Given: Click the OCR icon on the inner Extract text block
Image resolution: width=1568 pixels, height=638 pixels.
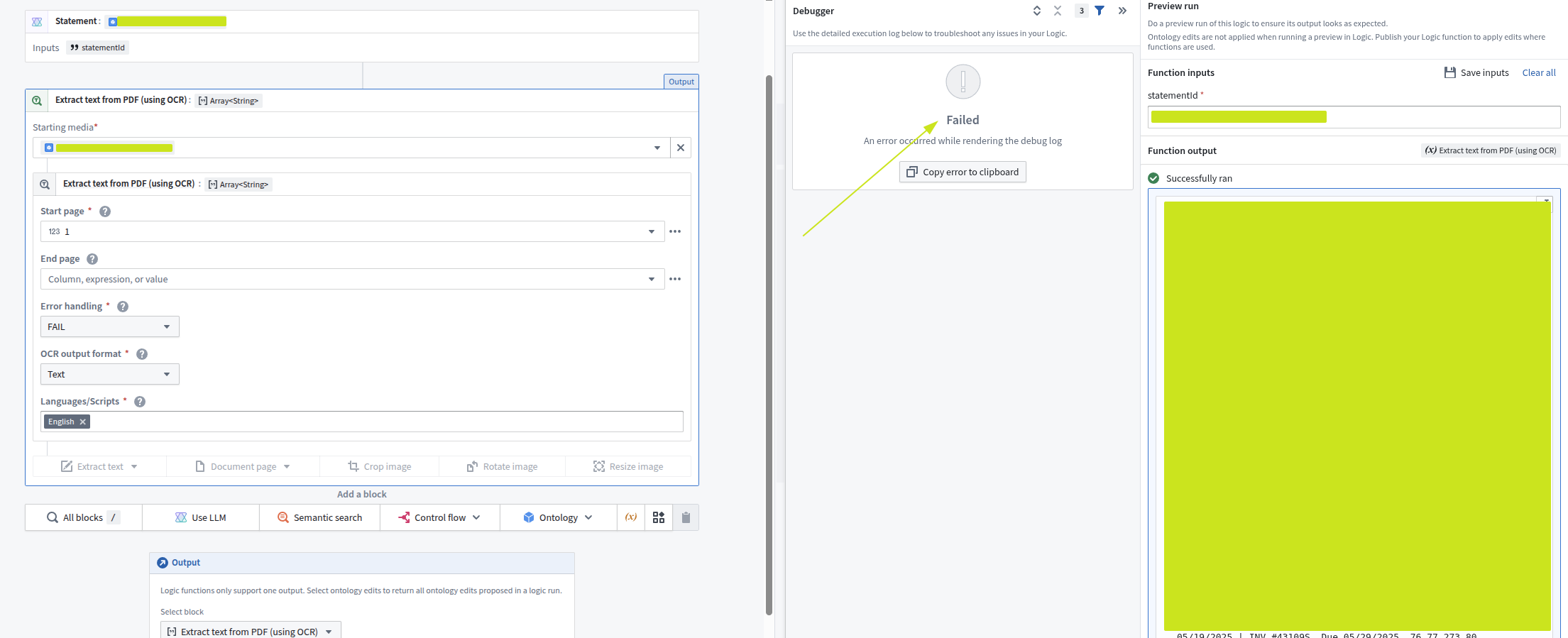Looking at the screenshot, I should tap(45, 184).
